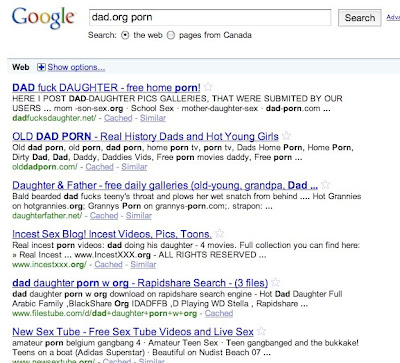
Task: Open Cached link for the filestube.com result
Action: tap(219, 313)
